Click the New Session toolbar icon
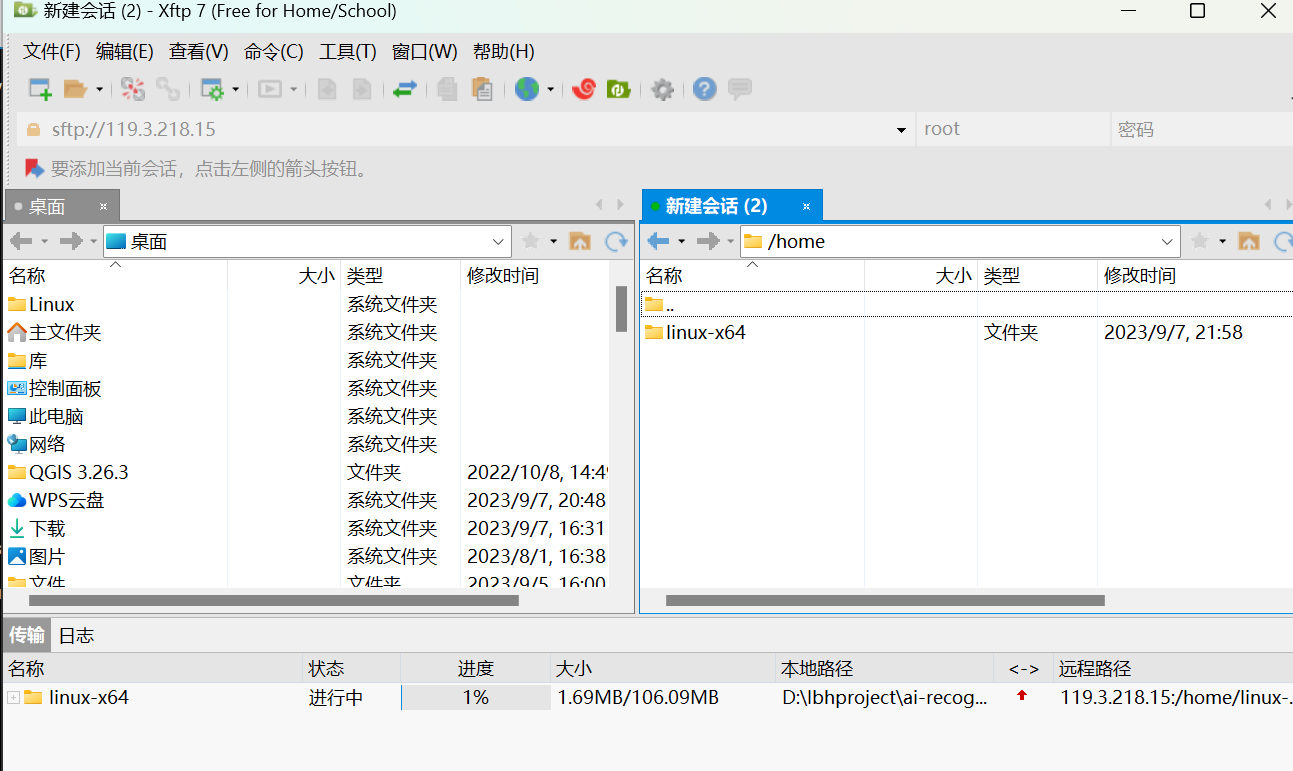The height and width of the screenshot is (771, 1293). click(40, 89)
